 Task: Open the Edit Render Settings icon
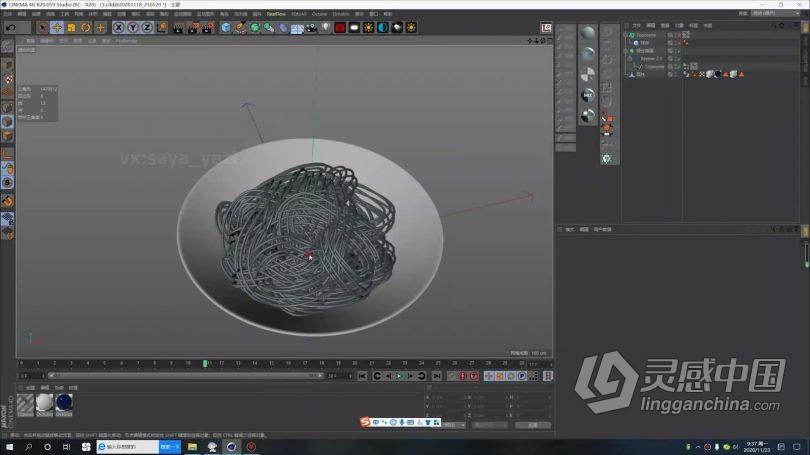coord(208,27)
